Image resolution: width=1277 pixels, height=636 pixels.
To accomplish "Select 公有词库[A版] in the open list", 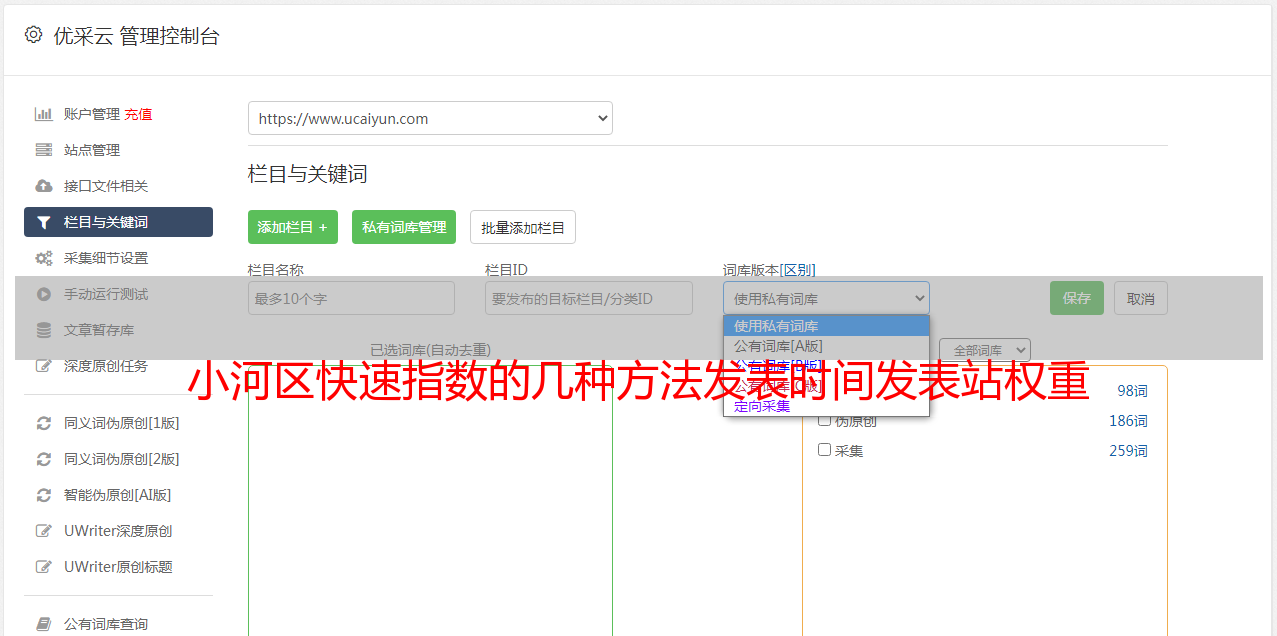I will pos(826,346).
